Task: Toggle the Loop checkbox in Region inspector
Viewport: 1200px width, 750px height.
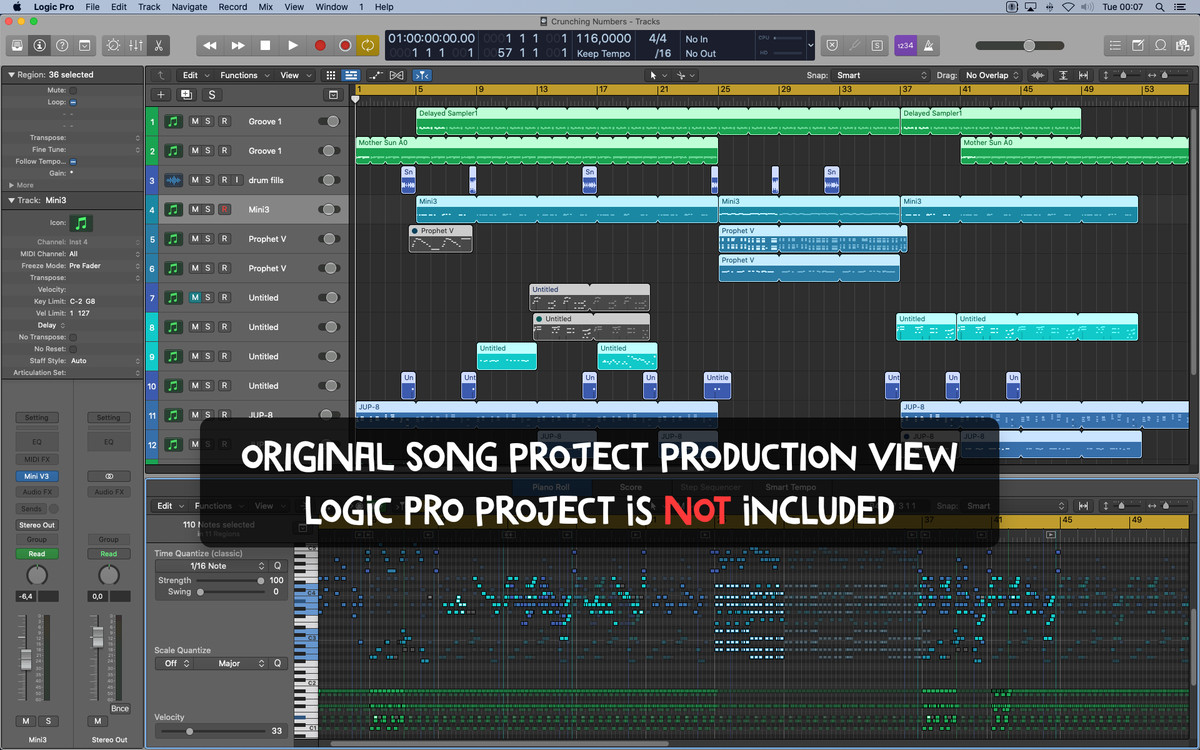Action: (x=73, y=102)
